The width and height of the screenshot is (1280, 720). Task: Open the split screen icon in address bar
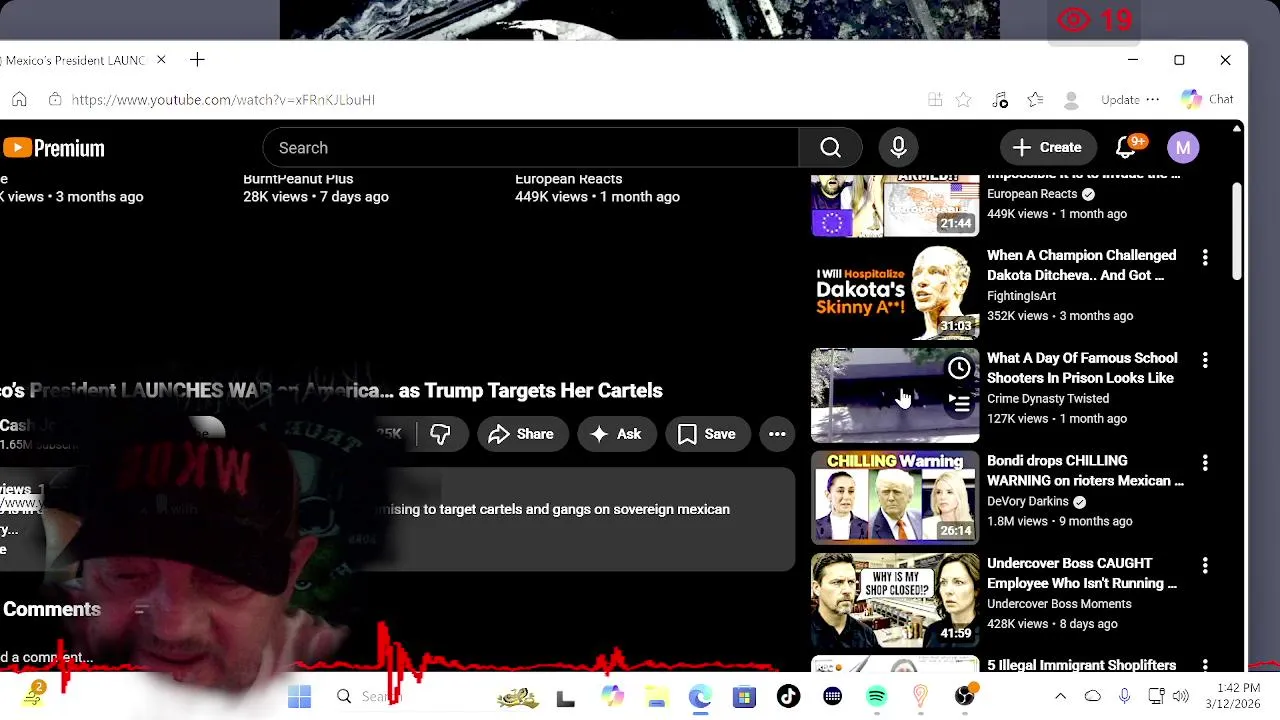coord(935,100)
